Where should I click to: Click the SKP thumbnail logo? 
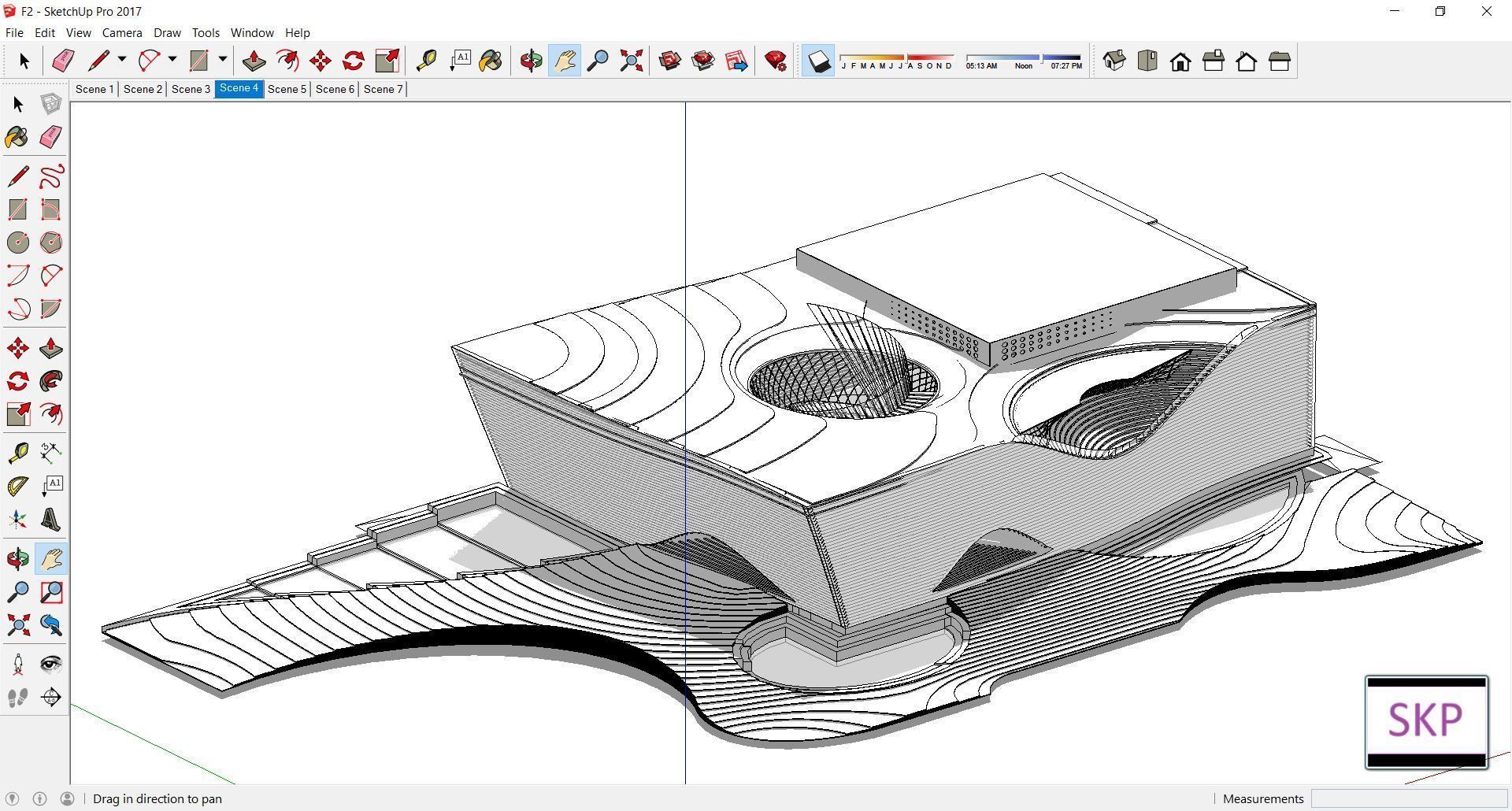click(1426, 722)
